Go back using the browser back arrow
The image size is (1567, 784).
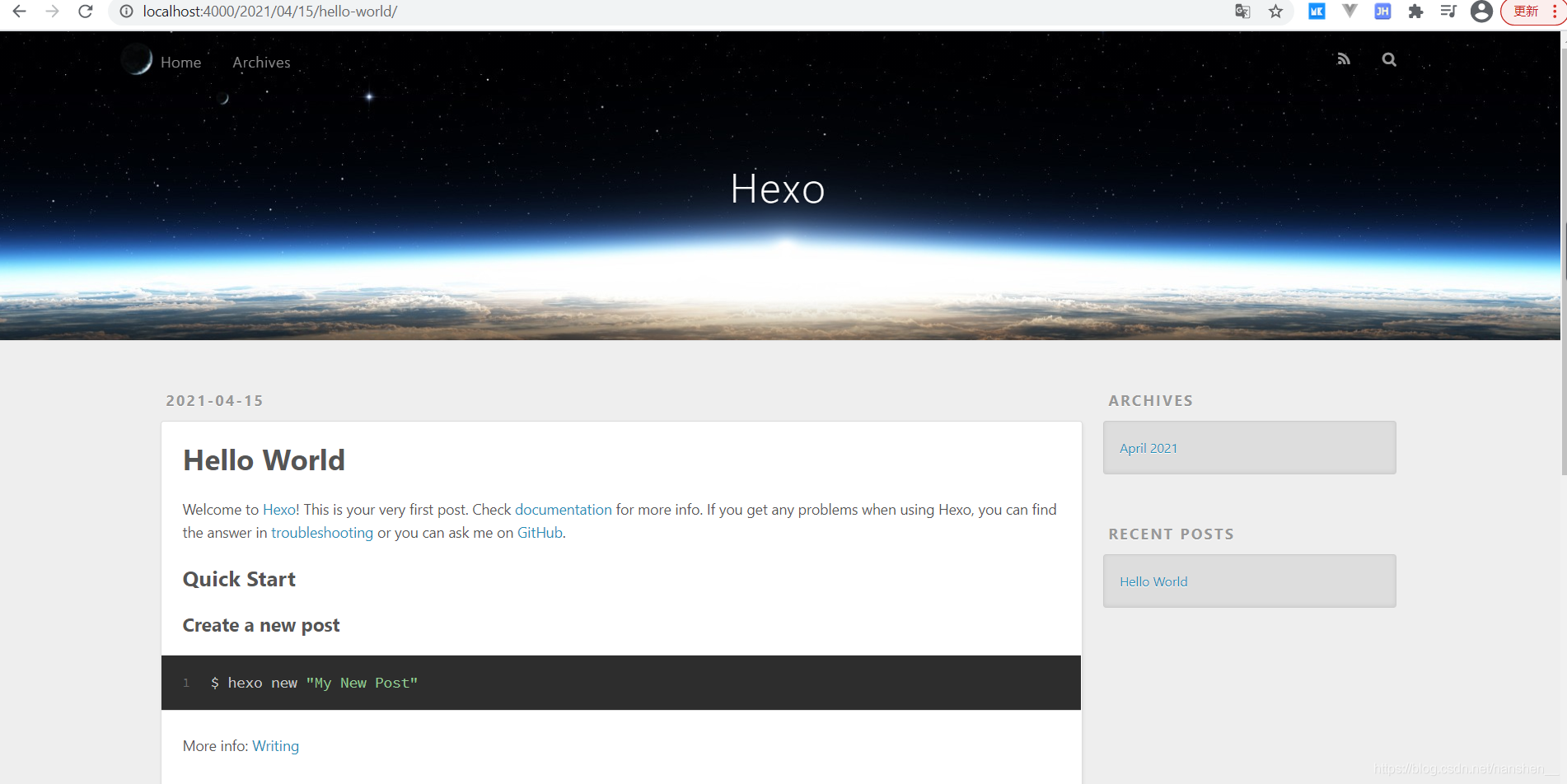point(20,12)
